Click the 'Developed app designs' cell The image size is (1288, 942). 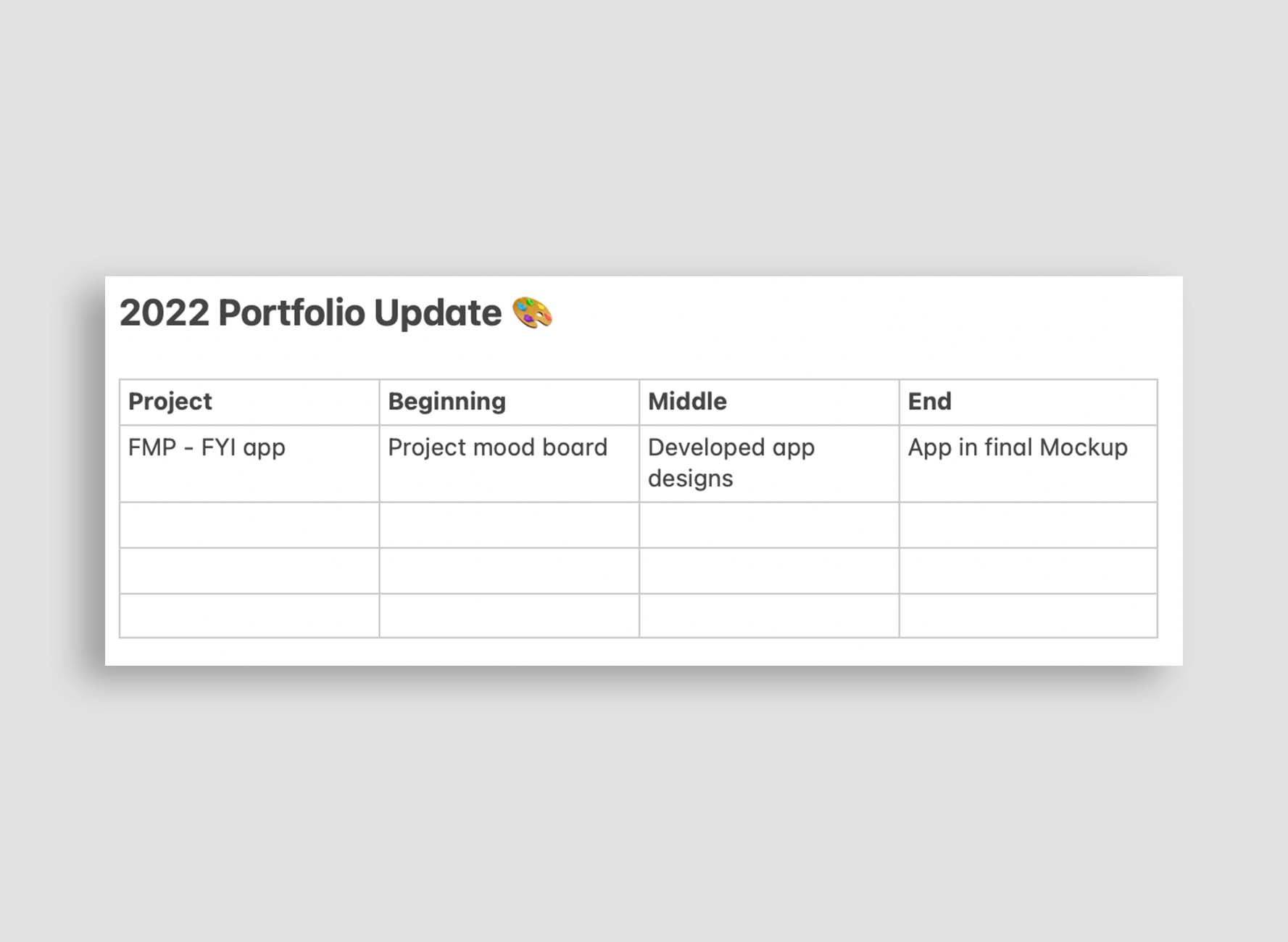(x=769, y=463)
